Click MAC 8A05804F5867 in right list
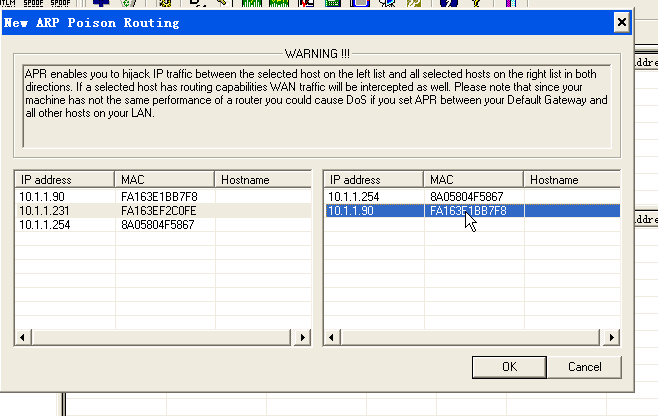Viewport: 658px width, 416px height. 466,196
